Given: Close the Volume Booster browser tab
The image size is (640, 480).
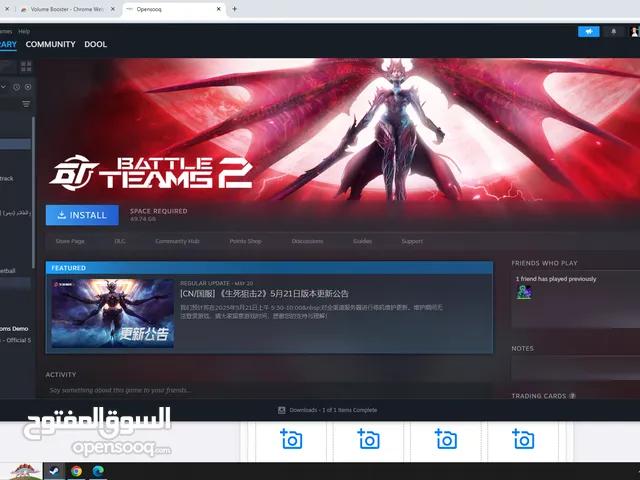Looking at the screenshot, I should coord(113,9).
